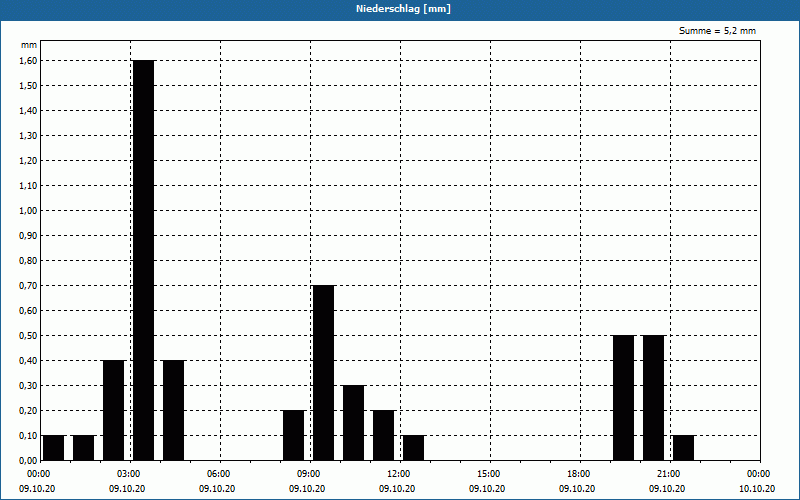
Task: Click the 03:00 time axis label
Action: click(x=129, y=474)
